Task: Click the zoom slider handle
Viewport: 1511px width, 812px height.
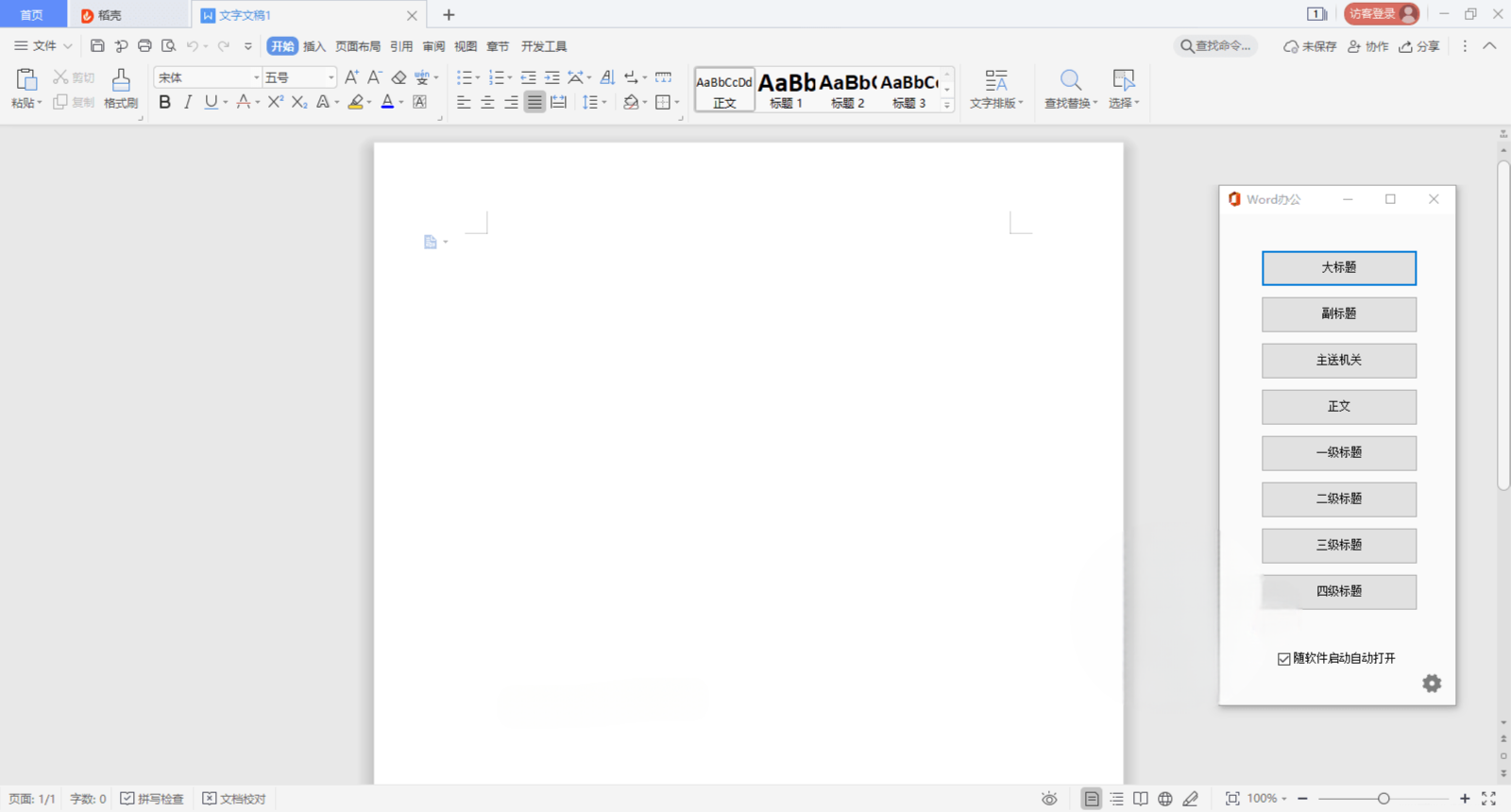Action: [1384, 799]
